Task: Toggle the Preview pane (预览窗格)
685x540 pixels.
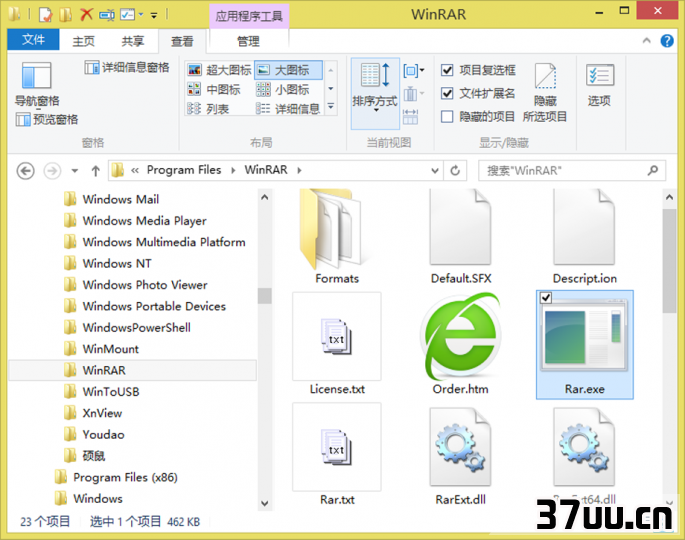Action: pos(47,119)
